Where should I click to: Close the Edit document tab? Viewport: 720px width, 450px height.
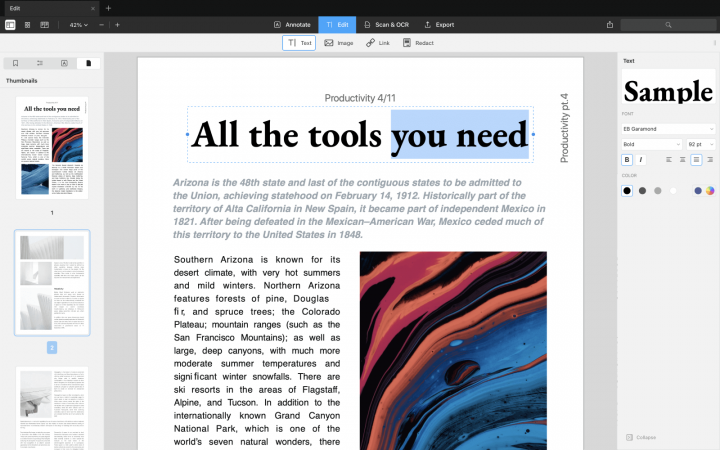(x=93, y=8)
